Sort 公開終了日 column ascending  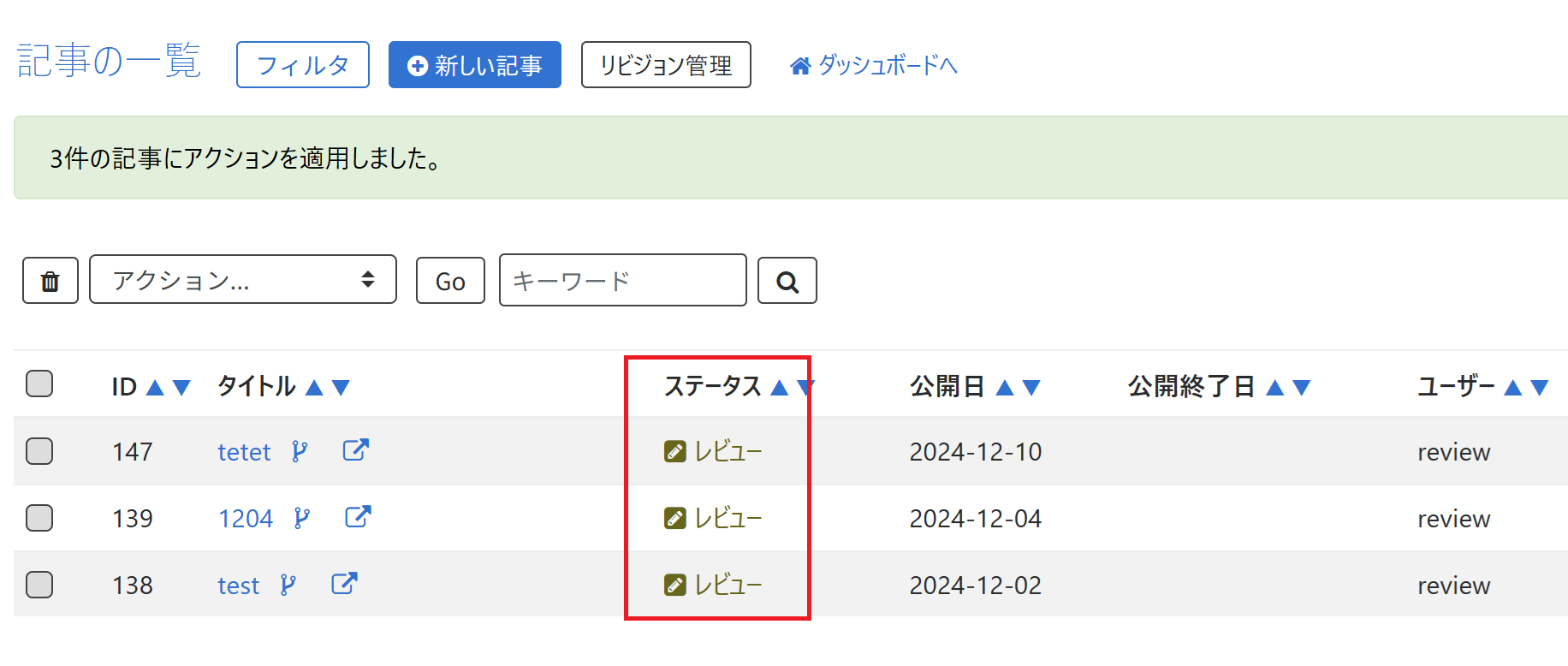click(x=1274, y=388)
